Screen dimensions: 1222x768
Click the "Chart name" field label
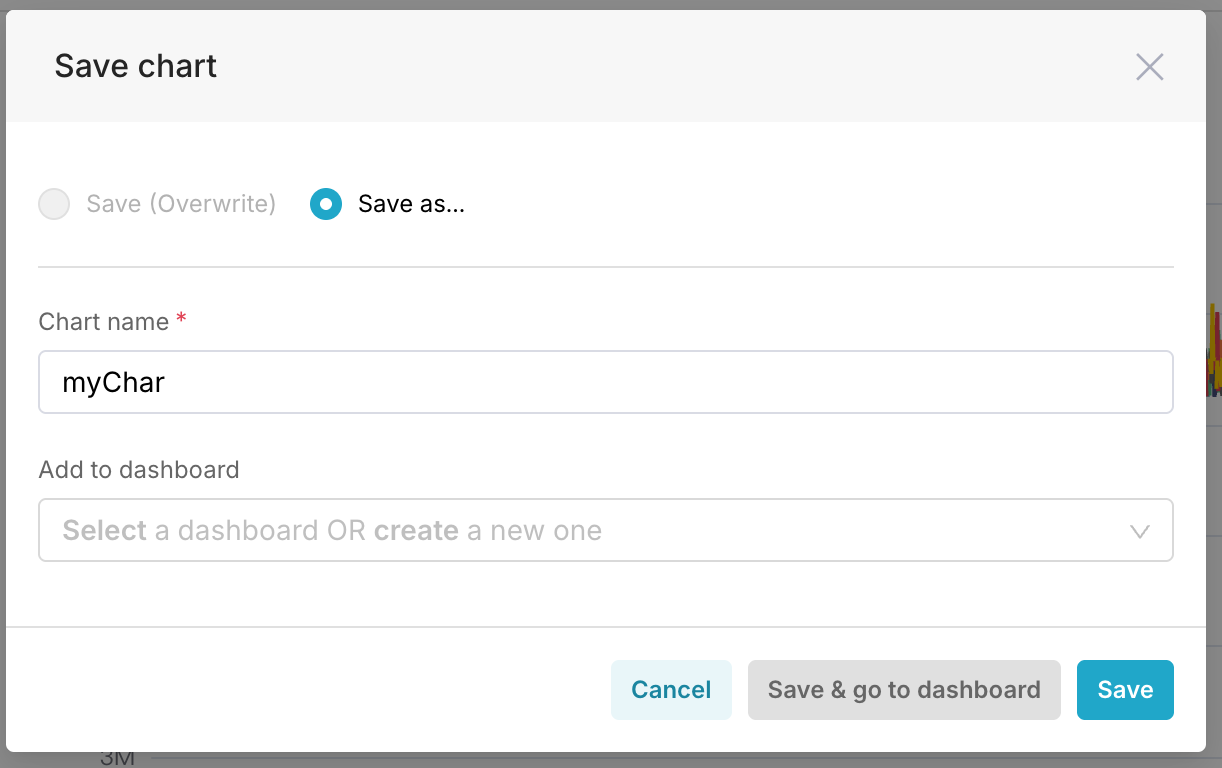point(104,322)
